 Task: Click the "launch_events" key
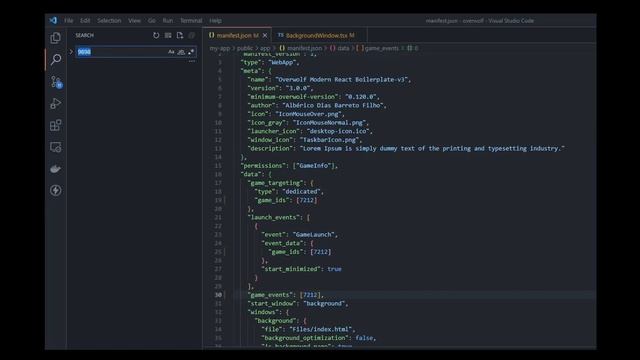[273, 217]
